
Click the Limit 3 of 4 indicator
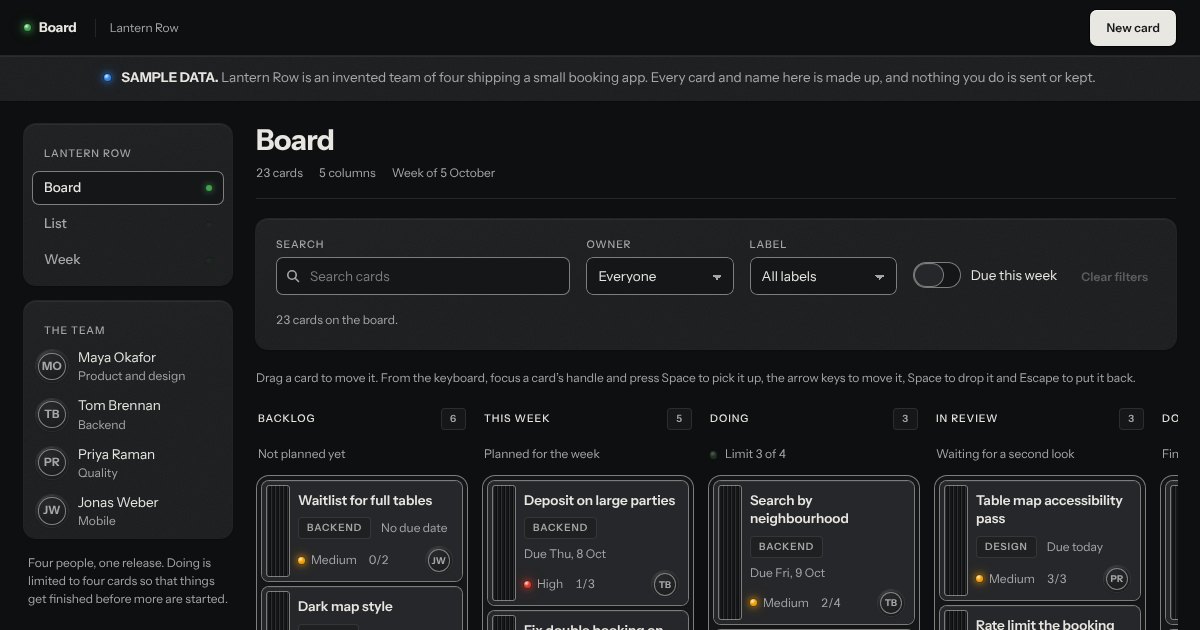[x=748, y=454]
